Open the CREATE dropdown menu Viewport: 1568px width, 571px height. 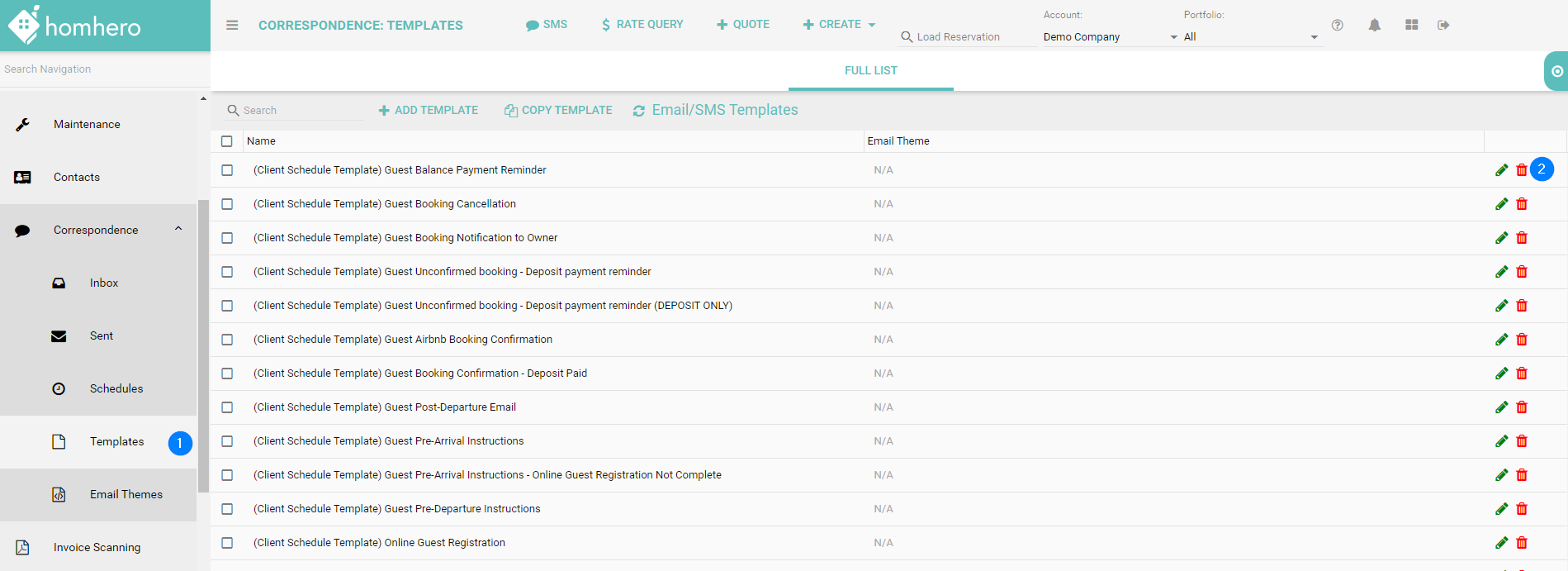(x=839, y=25)
